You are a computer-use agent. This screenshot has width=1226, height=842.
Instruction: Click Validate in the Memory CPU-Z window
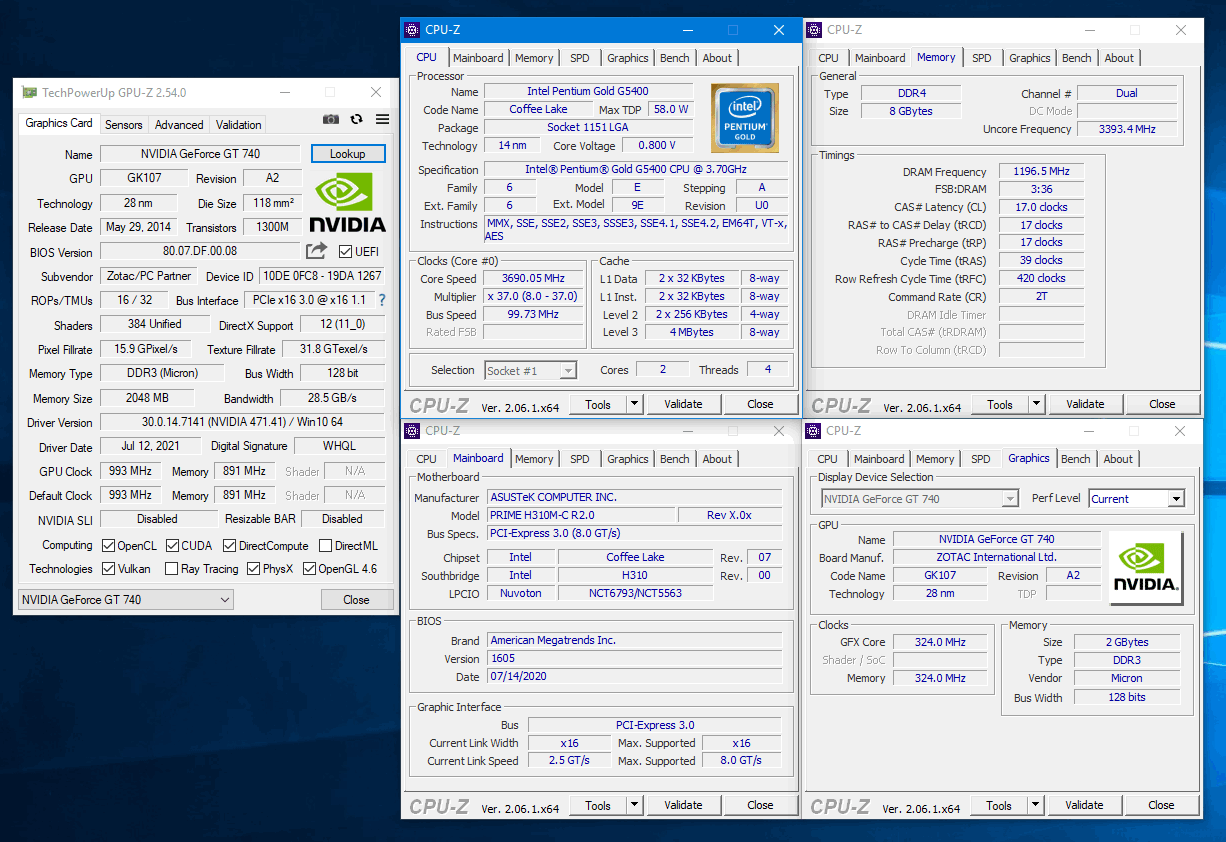point(1085,404)
